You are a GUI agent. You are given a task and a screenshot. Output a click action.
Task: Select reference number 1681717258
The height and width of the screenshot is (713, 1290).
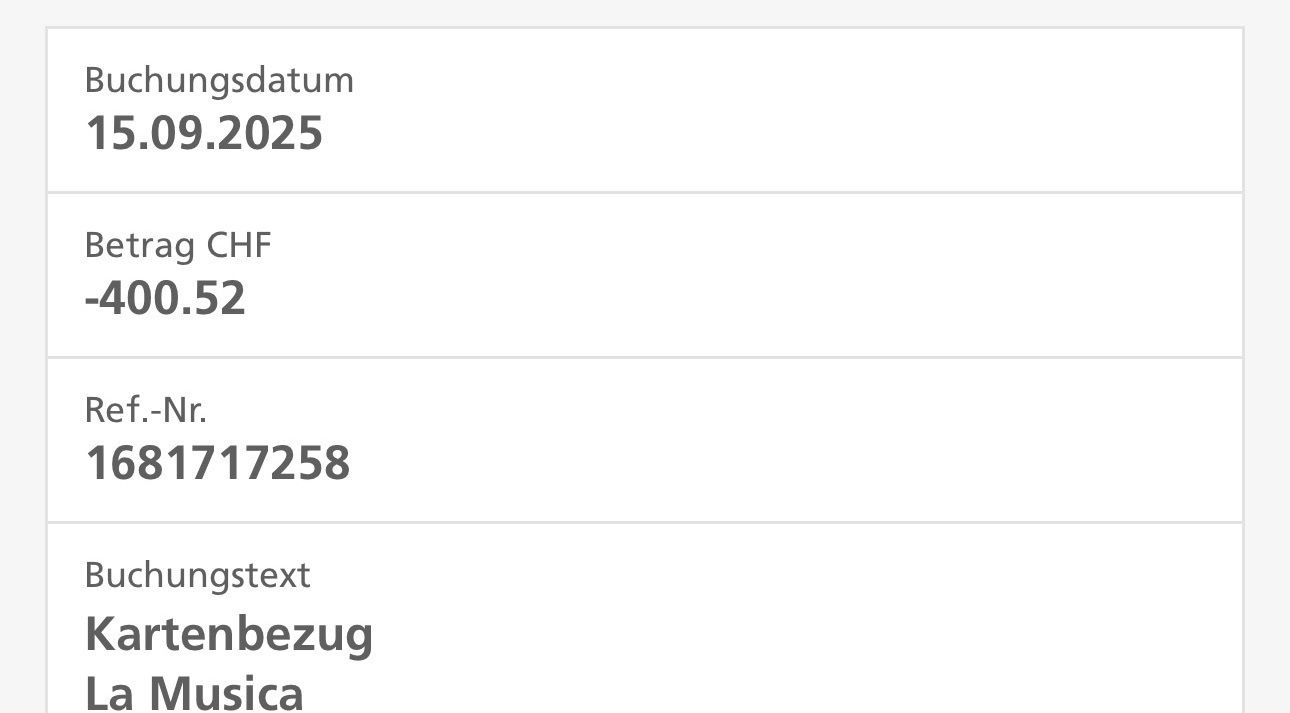point(218,463)
